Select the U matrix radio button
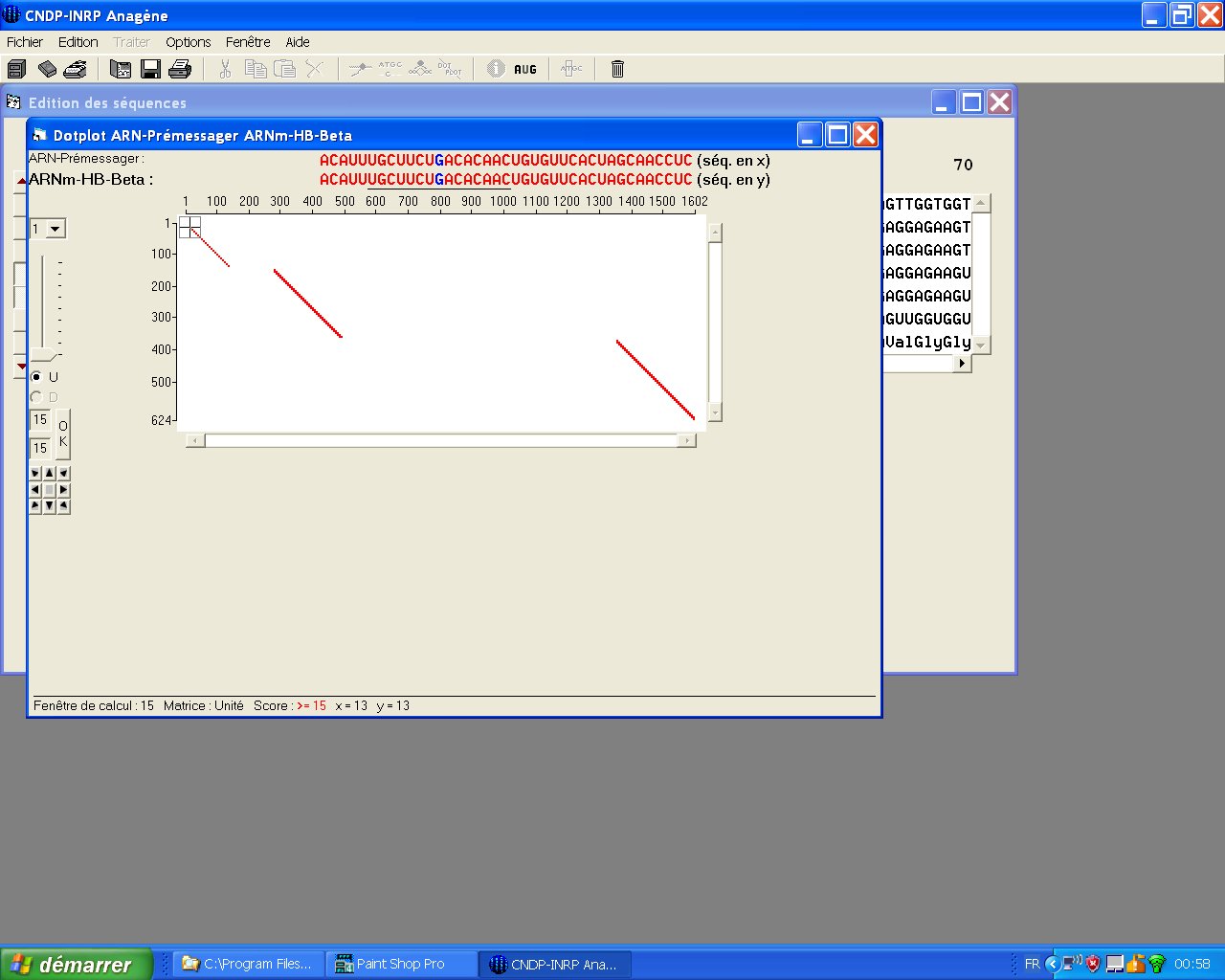The height and width of the screenshot is (980, 1225). [x=37, y=377]
